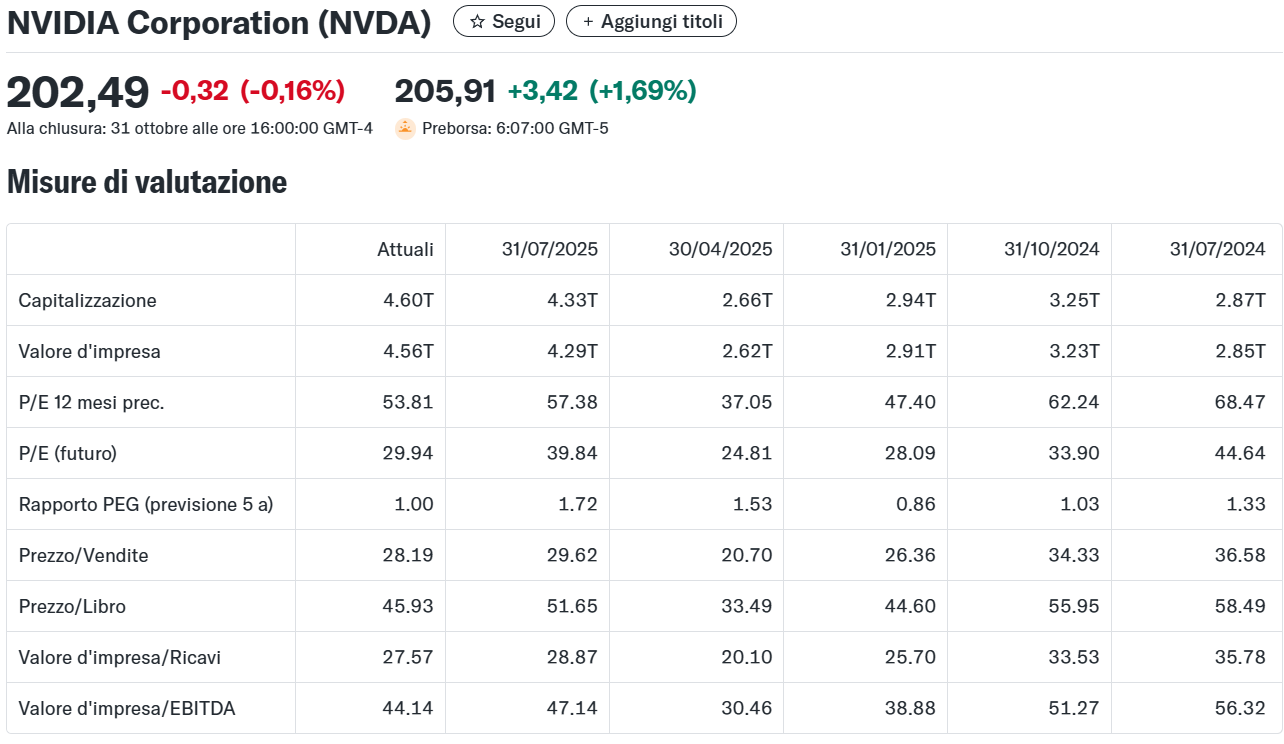
Task: Click the Valore d'impresa/EBITDA row label
Action: point(127,709)
